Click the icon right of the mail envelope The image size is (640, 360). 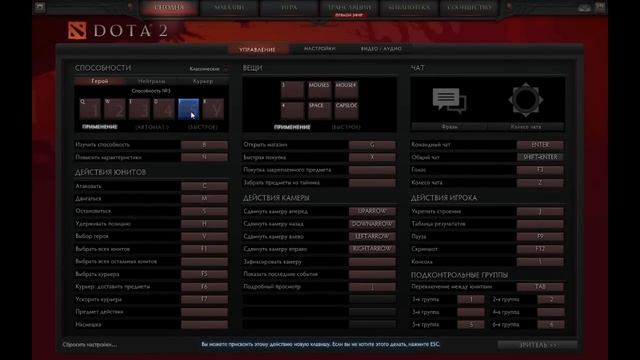[x=600, y=7]
